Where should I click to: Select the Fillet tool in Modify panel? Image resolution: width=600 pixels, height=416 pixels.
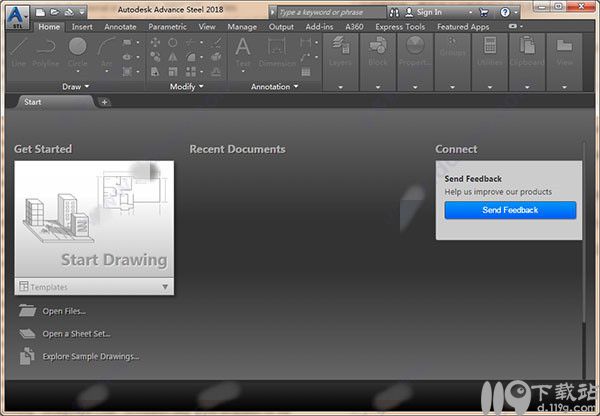191,57
